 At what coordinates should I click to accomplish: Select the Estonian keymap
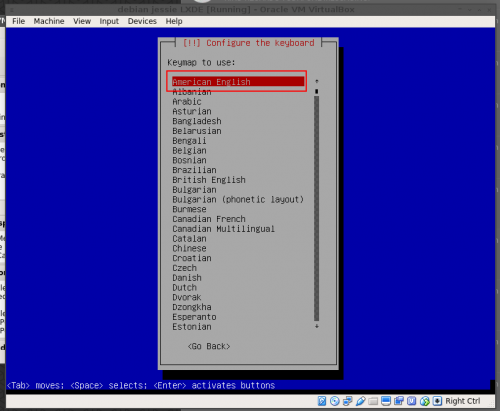pos(192,327)
